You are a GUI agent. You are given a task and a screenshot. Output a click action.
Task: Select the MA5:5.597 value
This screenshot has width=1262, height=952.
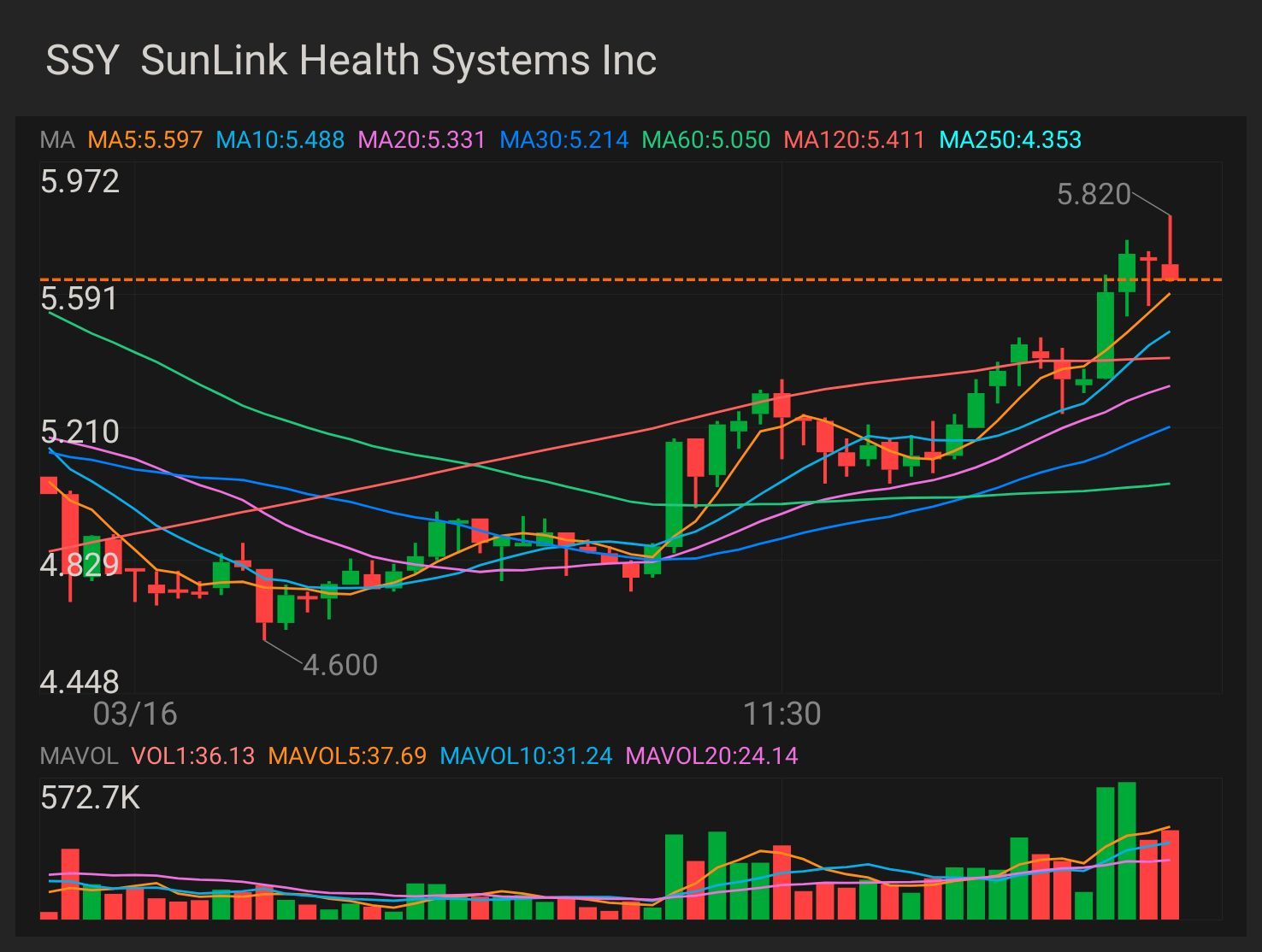145,139
